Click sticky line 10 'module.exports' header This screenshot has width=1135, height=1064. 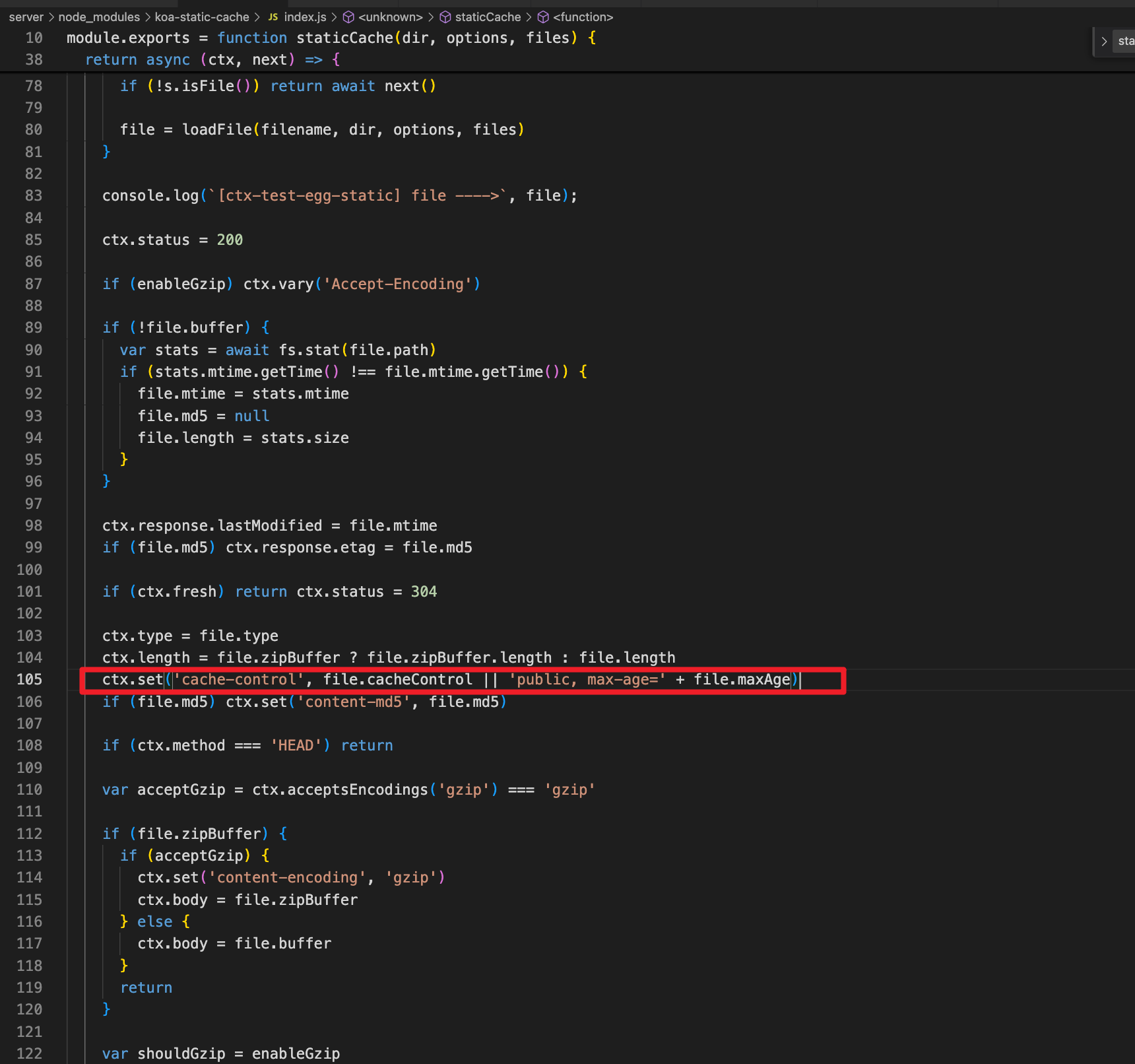(331, 38)
